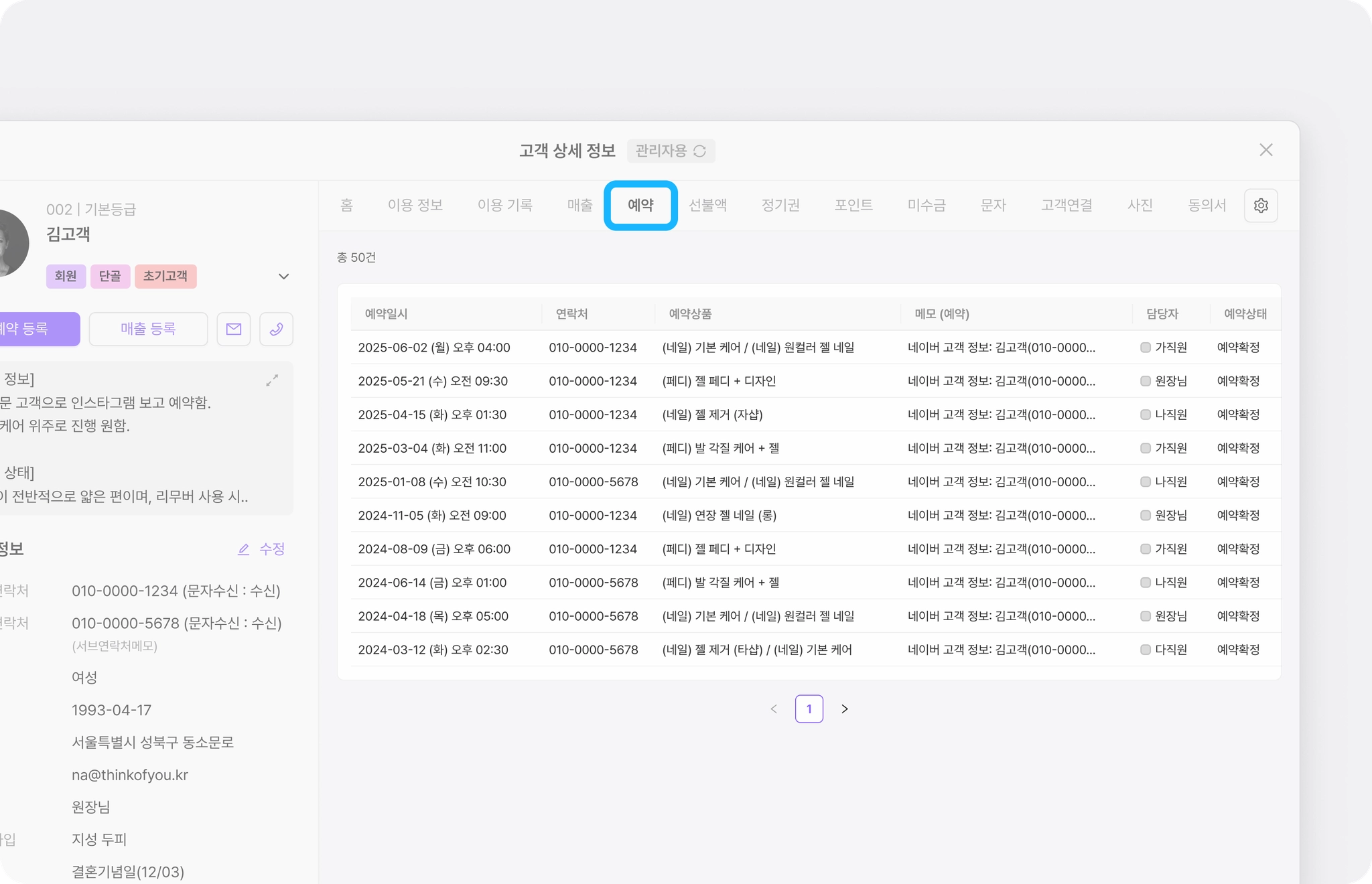The width and height of the screenshot is (1372, 884).
Task: Go to previous page arrow
Action: 774,709
